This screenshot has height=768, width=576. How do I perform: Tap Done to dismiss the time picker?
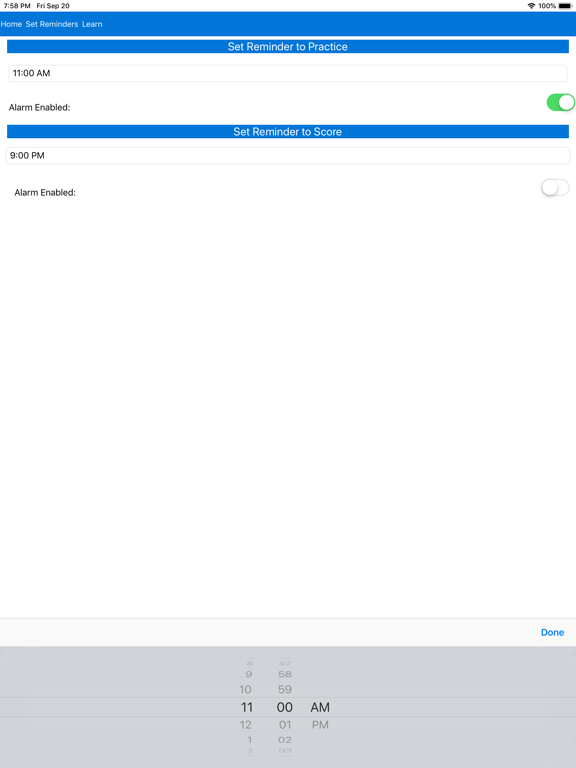[x=552, y=632]
